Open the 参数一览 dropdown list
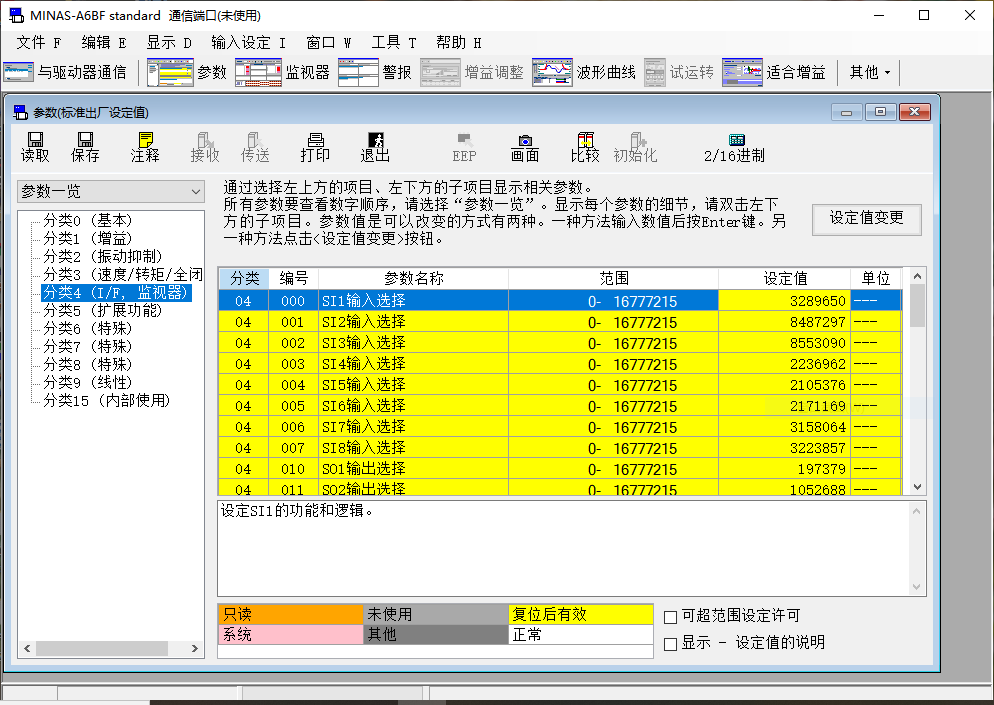Image resolution: width=994 pixels, height=705 pixels. point(111,191)
